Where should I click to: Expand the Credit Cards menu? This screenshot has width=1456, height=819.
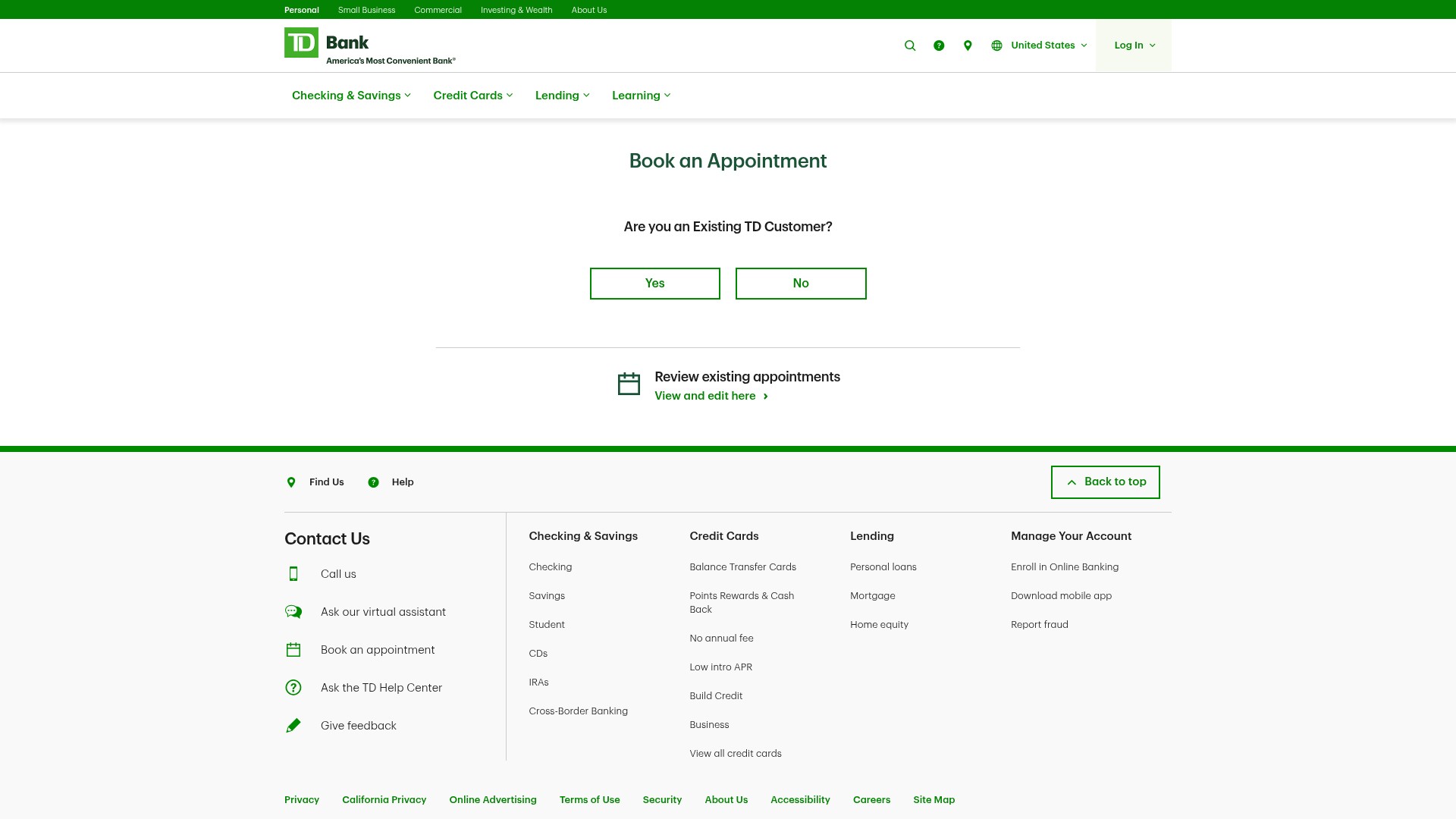click(x=473, y=96)
